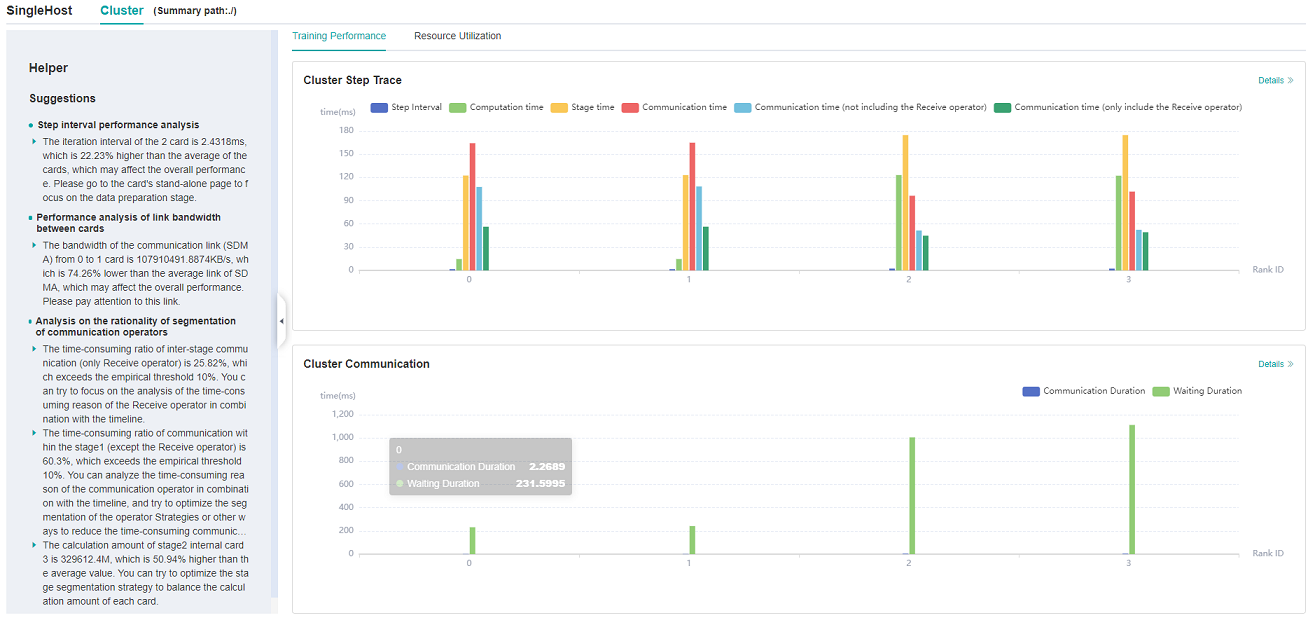Viewport: 1315px width, 620px height.
Task: Open Details for Cluster Communication
Action: tap(1275, 364)
